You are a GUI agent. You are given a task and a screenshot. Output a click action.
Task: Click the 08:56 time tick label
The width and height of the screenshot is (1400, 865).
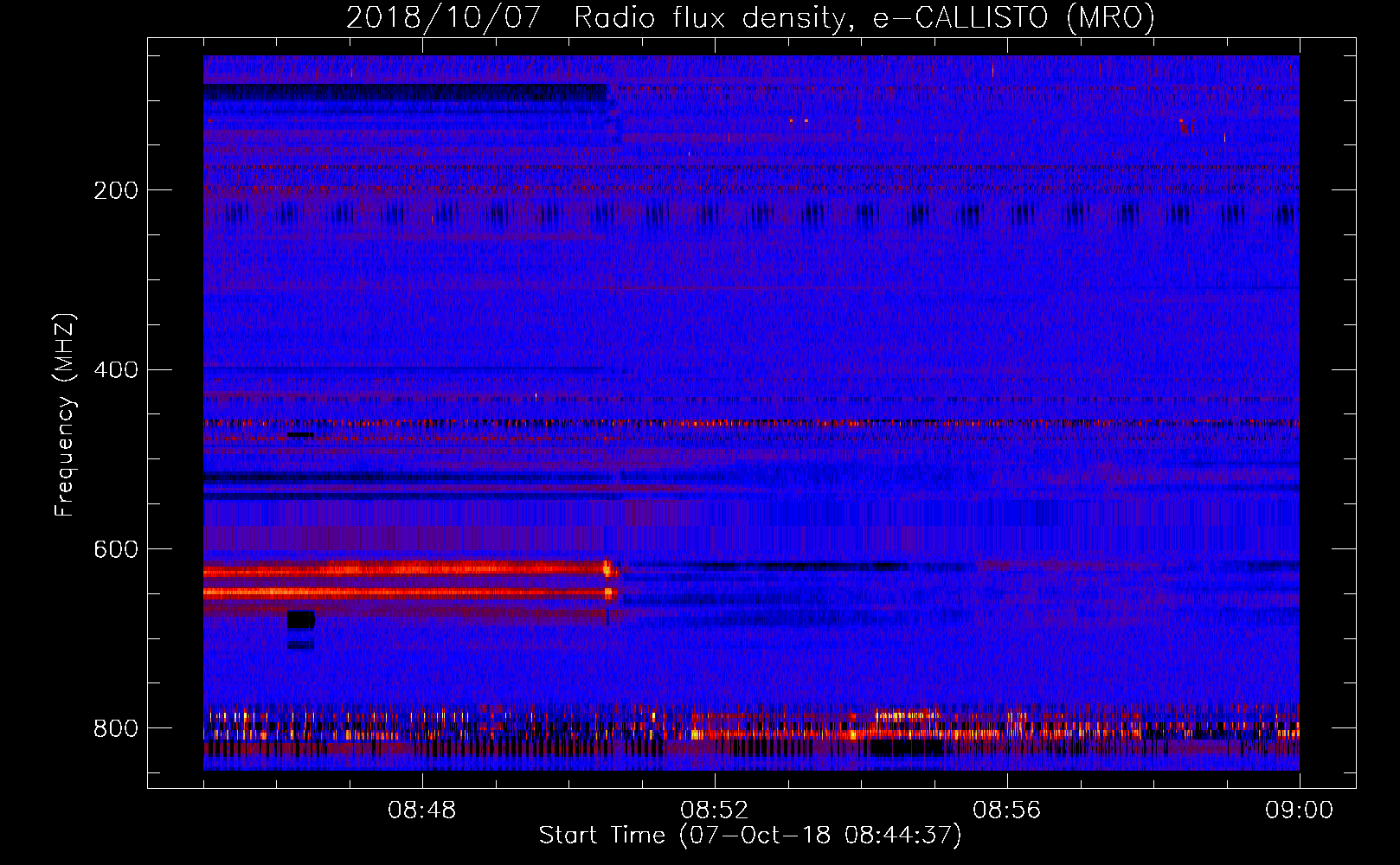[x=1007, y=811]
